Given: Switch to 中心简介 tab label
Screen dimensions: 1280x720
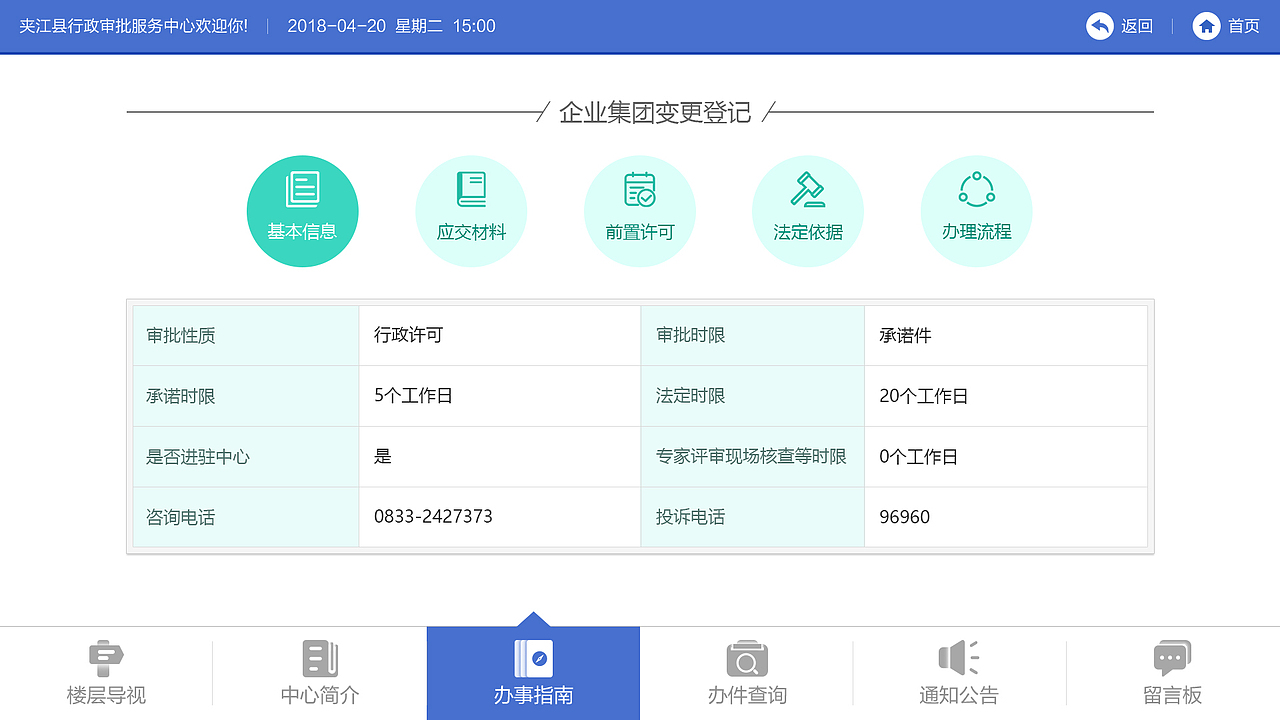Looking at the screenshot, I should click(x=320, y=695).
